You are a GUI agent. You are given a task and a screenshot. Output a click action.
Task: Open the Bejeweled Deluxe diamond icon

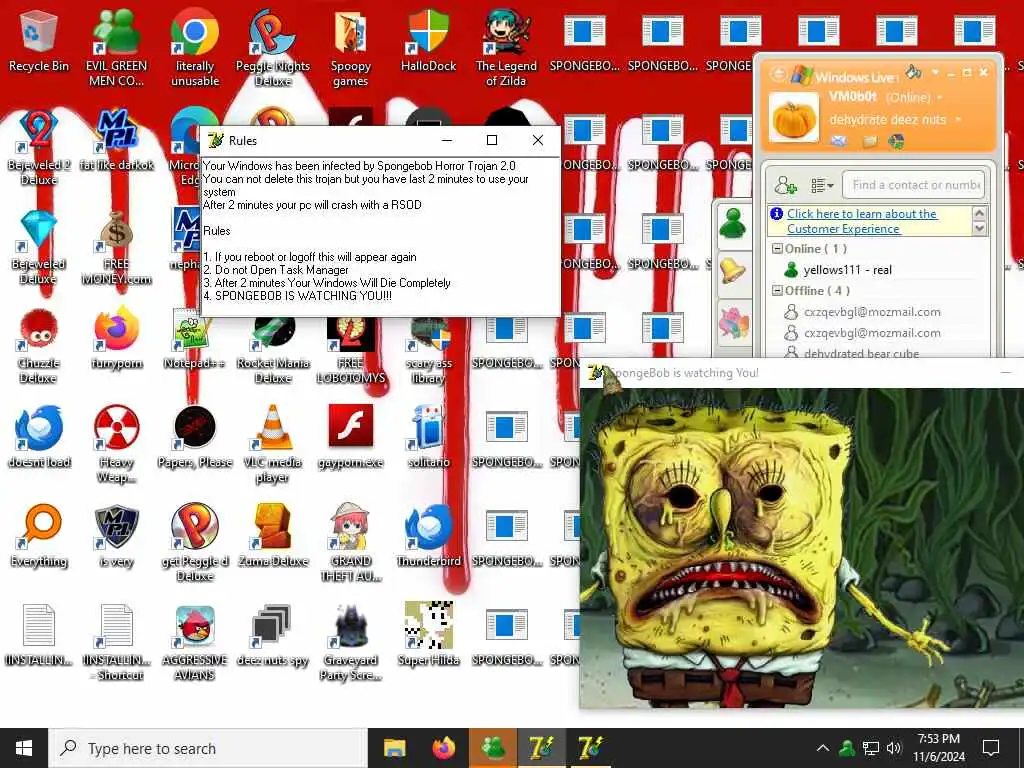39,247
